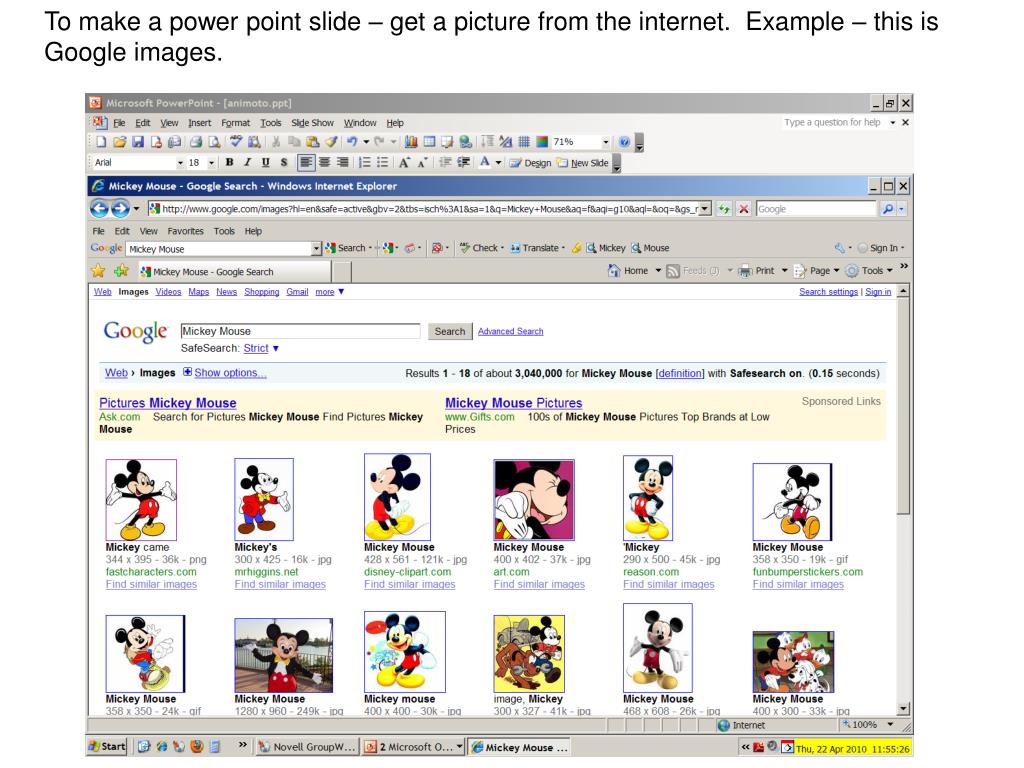Click the Spelling check icon in PowerPoint
The width and height of the screenshot is (1024, 768).
pos(236,141)
